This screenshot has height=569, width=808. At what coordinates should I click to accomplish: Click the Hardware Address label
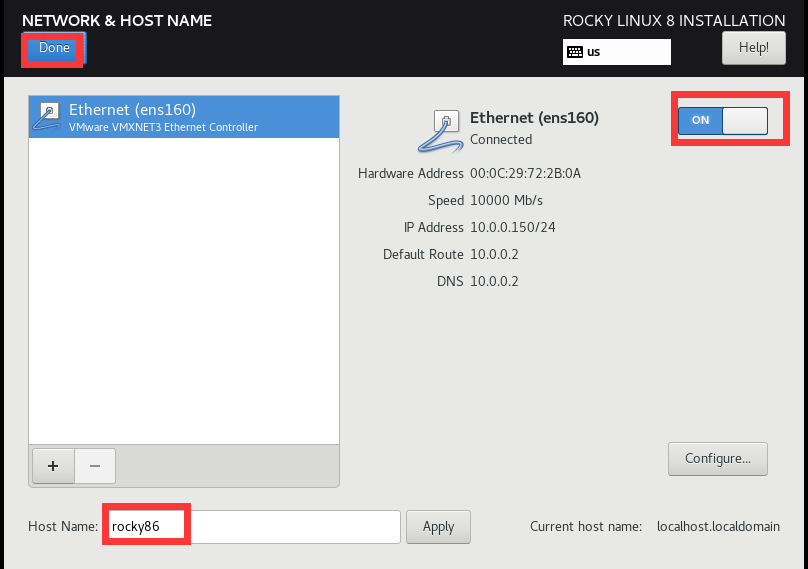click(x=411, y=174)
